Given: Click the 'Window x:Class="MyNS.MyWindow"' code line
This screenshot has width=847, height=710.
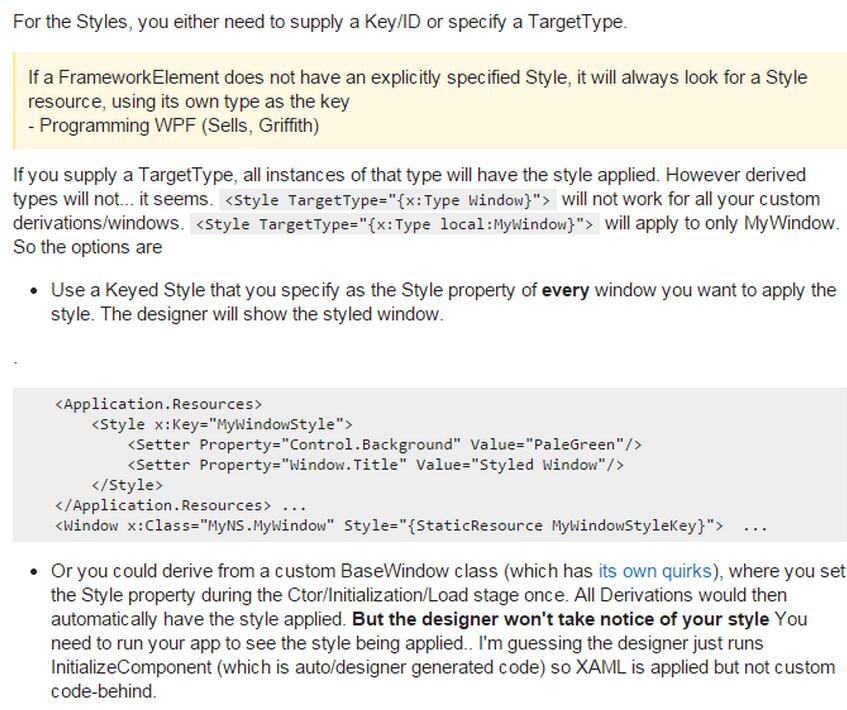Looking at the screenshot, I should pos(411,526).
